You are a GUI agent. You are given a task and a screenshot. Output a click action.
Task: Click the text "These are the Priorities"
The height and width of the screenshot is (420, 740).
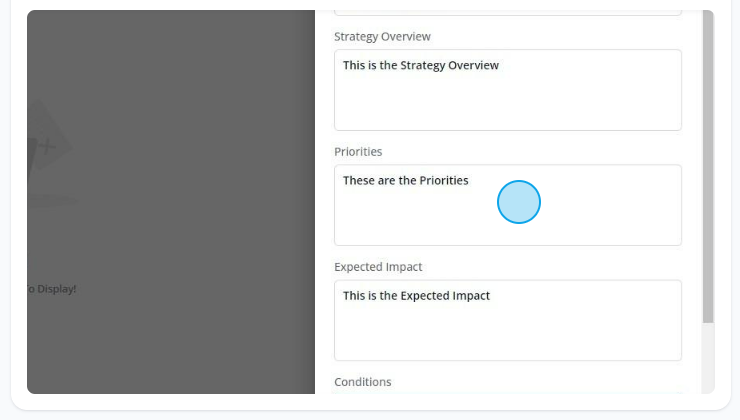406,180
